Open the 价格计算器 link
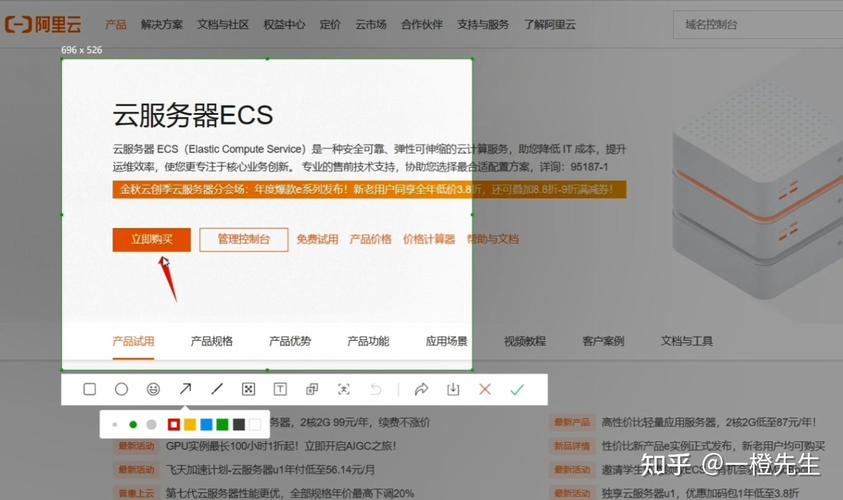This screenshot has height=500, width=843. [429, 239]
